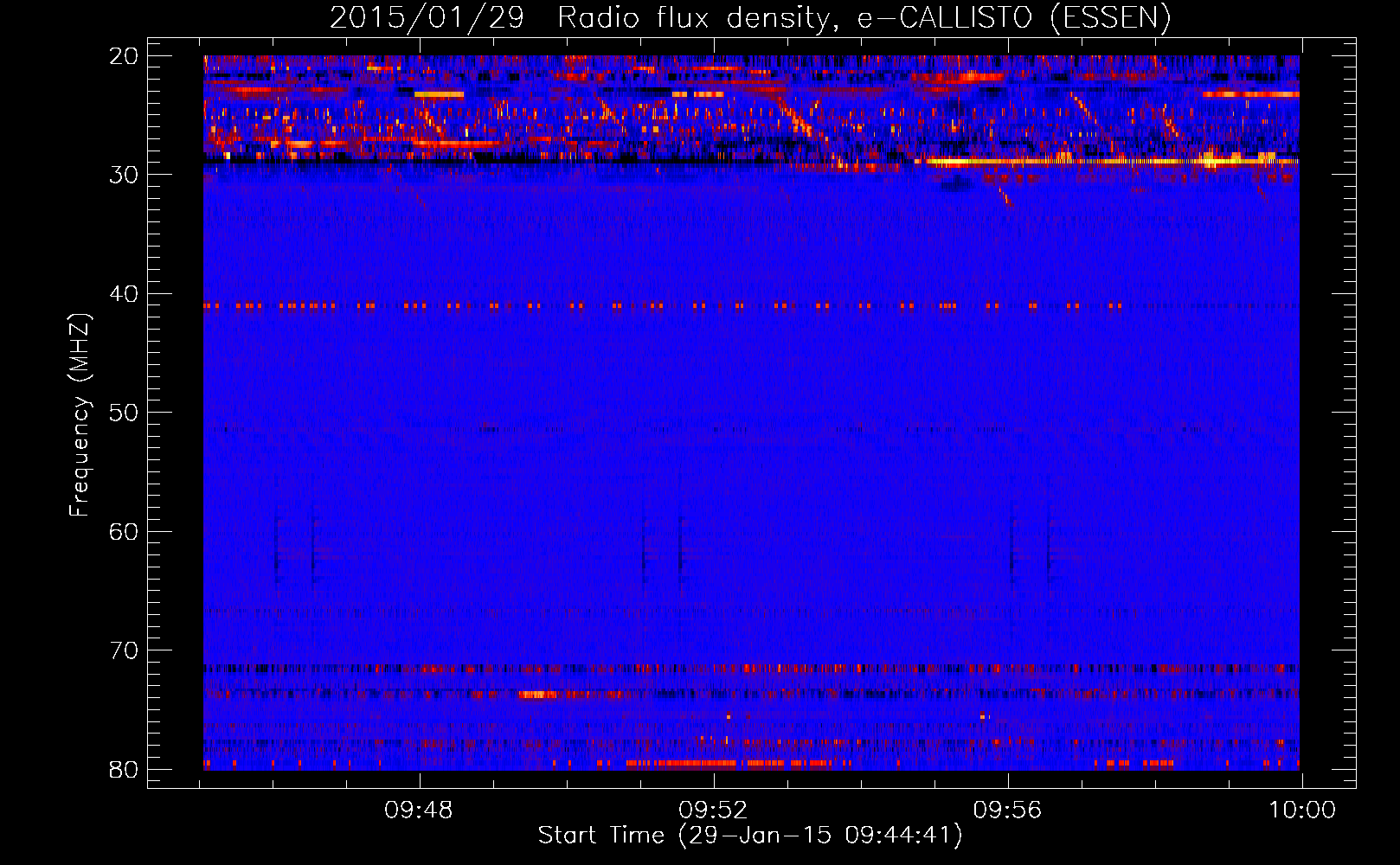This screenshot has width=1400, height=865.
Task: Click the plot title showing 2015/01/29 e-CALLISTO (ESSEN)
Action: click(x=750, y=18)
